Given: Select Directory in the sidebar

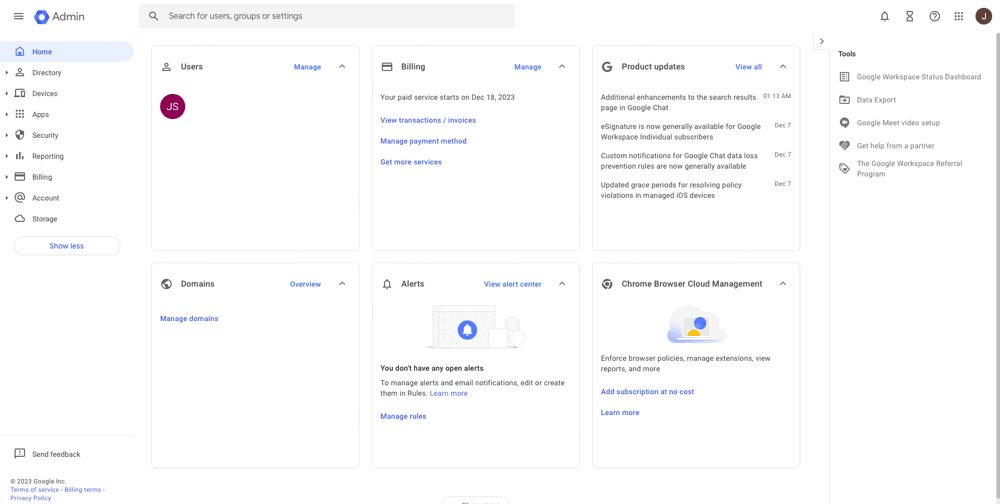Looking at the screenshot, I should (x=66, y=73).
